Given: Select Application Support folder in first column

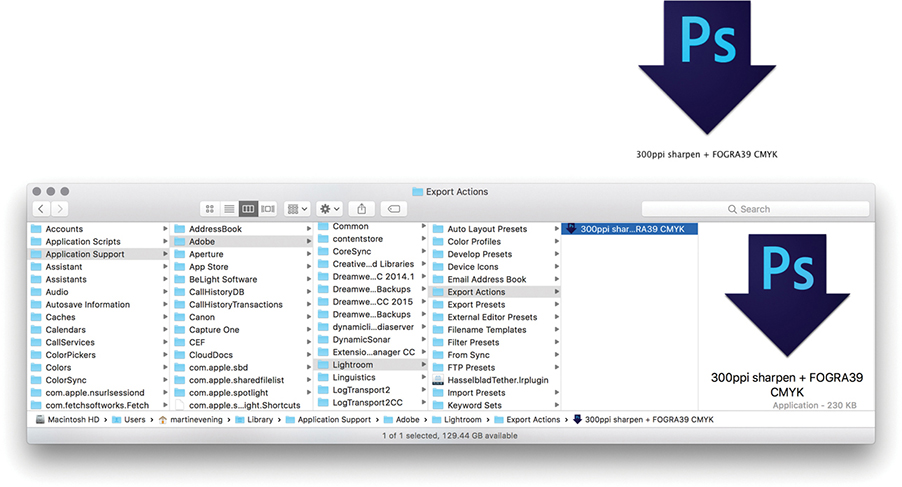Looking at the screenshot, I should (98, 254).
